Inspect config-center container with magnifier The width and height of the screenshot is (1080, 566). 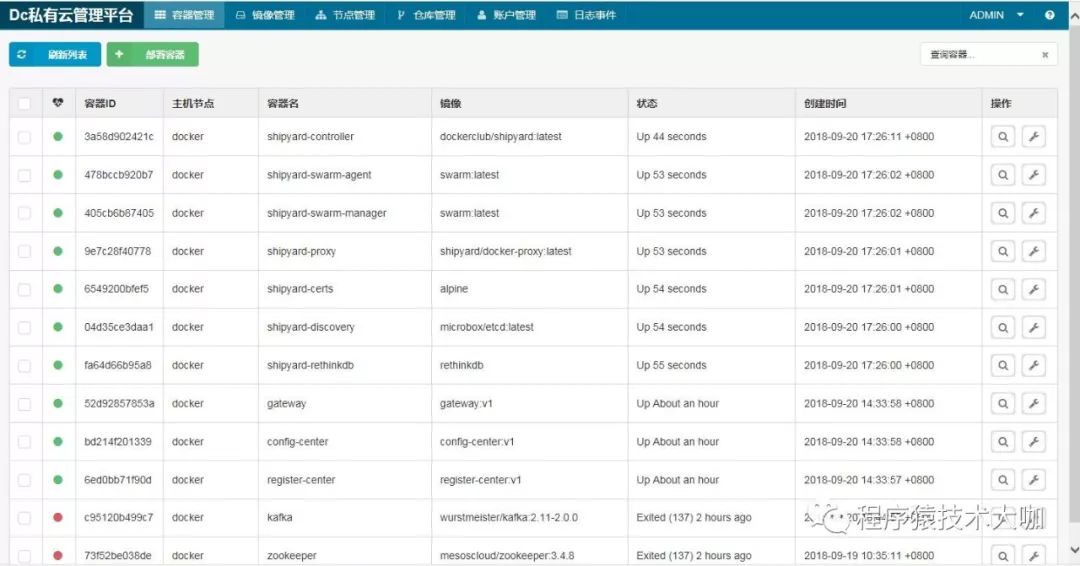click(x=1003, y=441)
